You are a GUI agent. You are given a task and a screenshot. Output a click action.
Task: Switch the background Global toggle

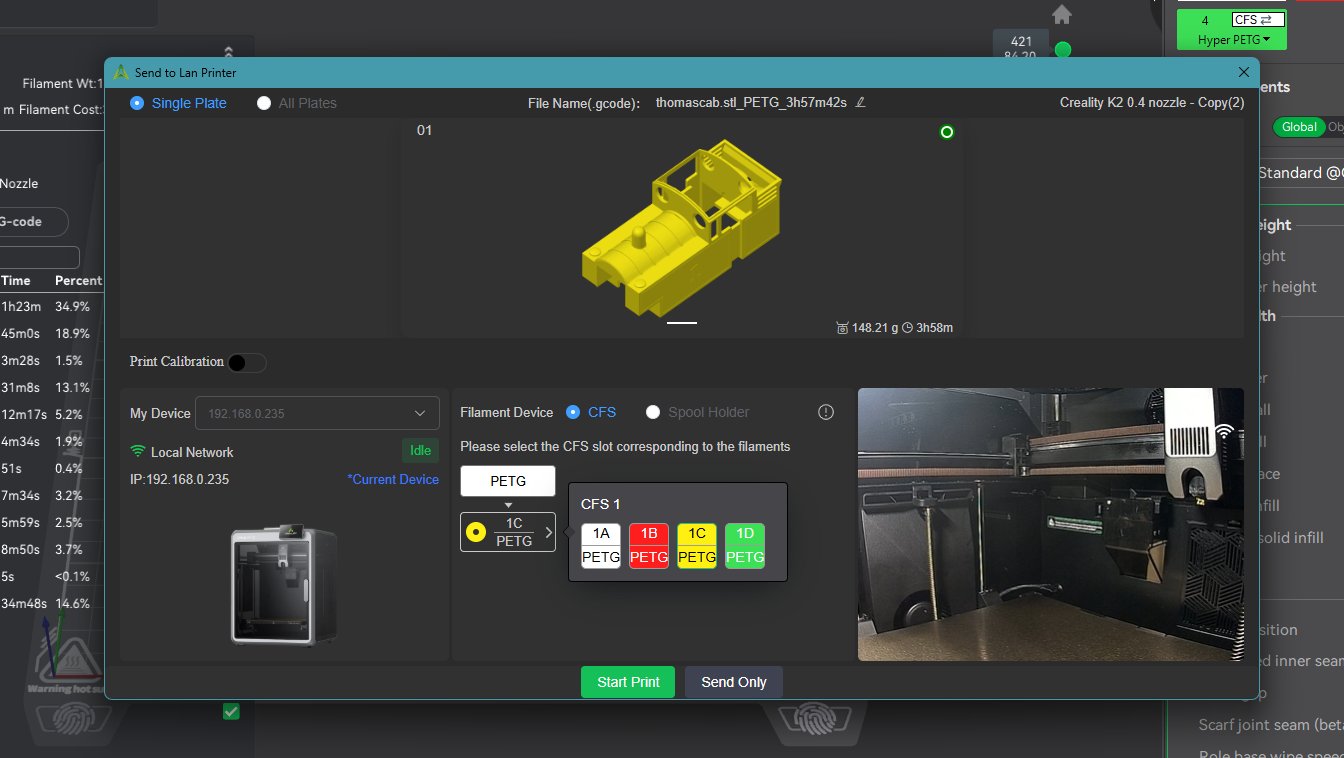(1299, 127)
